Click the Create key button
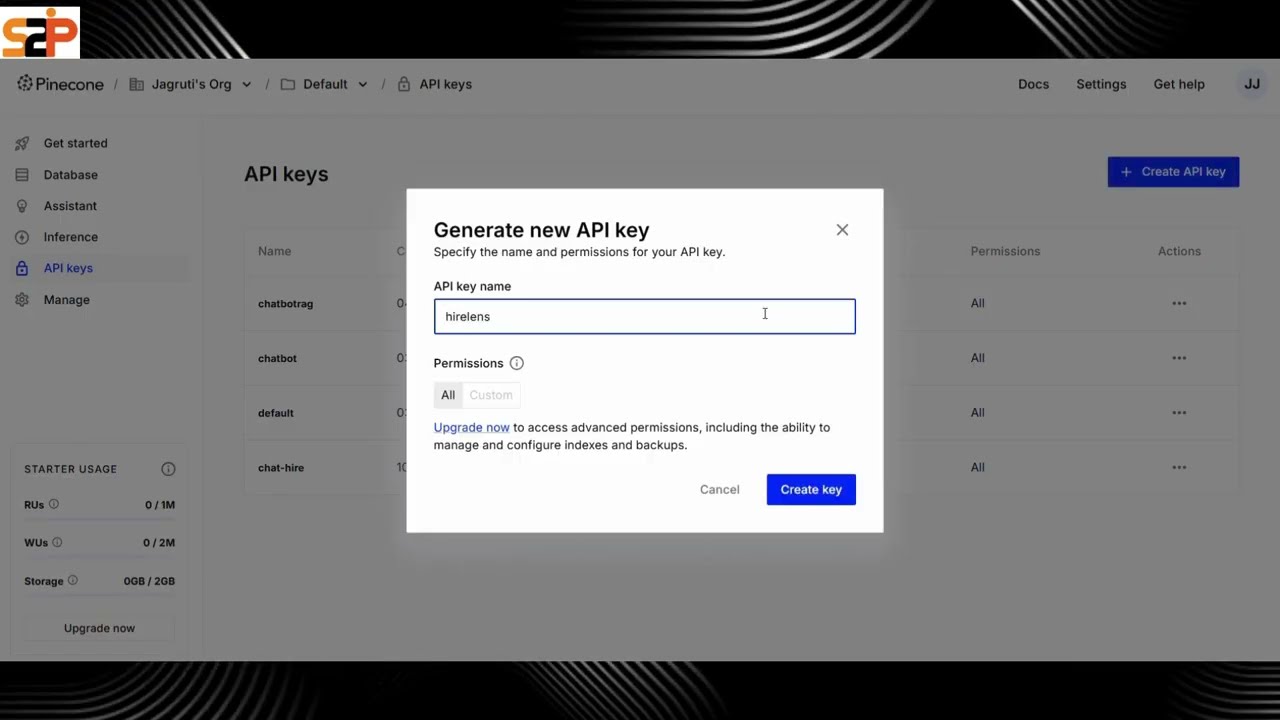 [811, 489]
